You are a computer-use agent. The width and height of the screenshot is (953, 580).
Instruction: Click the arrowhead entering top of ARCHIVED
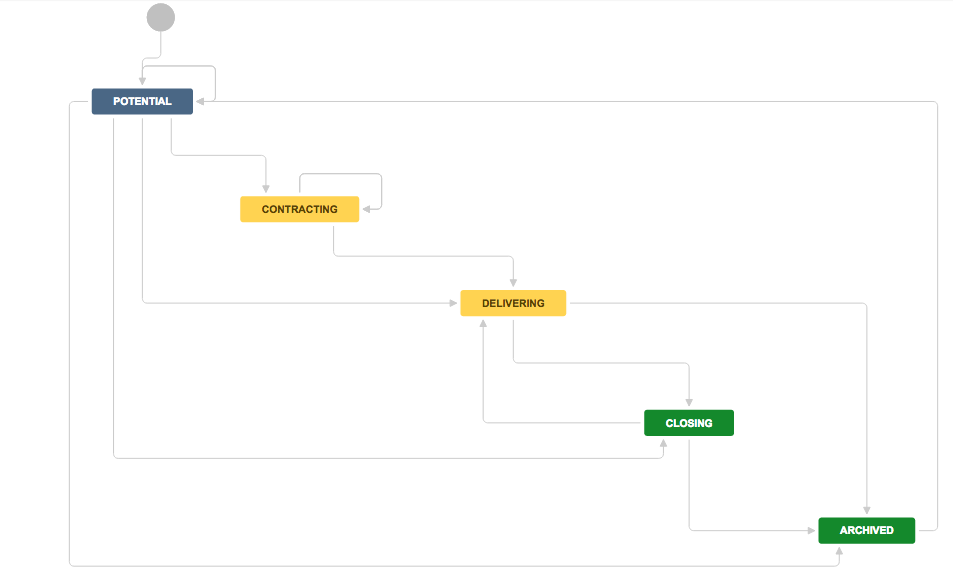pyautogui.click(x=866, y=510)
